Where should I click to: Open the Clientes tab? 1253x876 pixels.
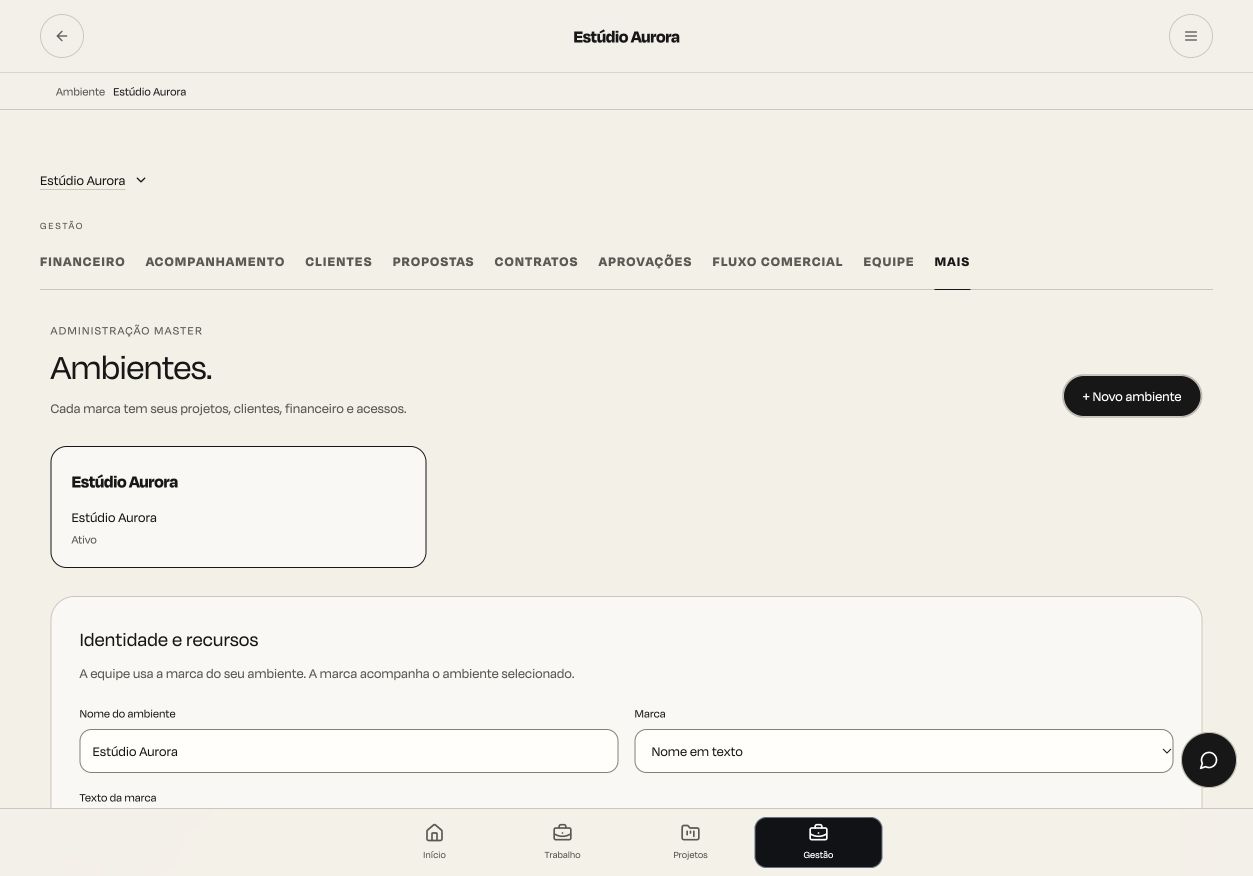tap(338, 262)
